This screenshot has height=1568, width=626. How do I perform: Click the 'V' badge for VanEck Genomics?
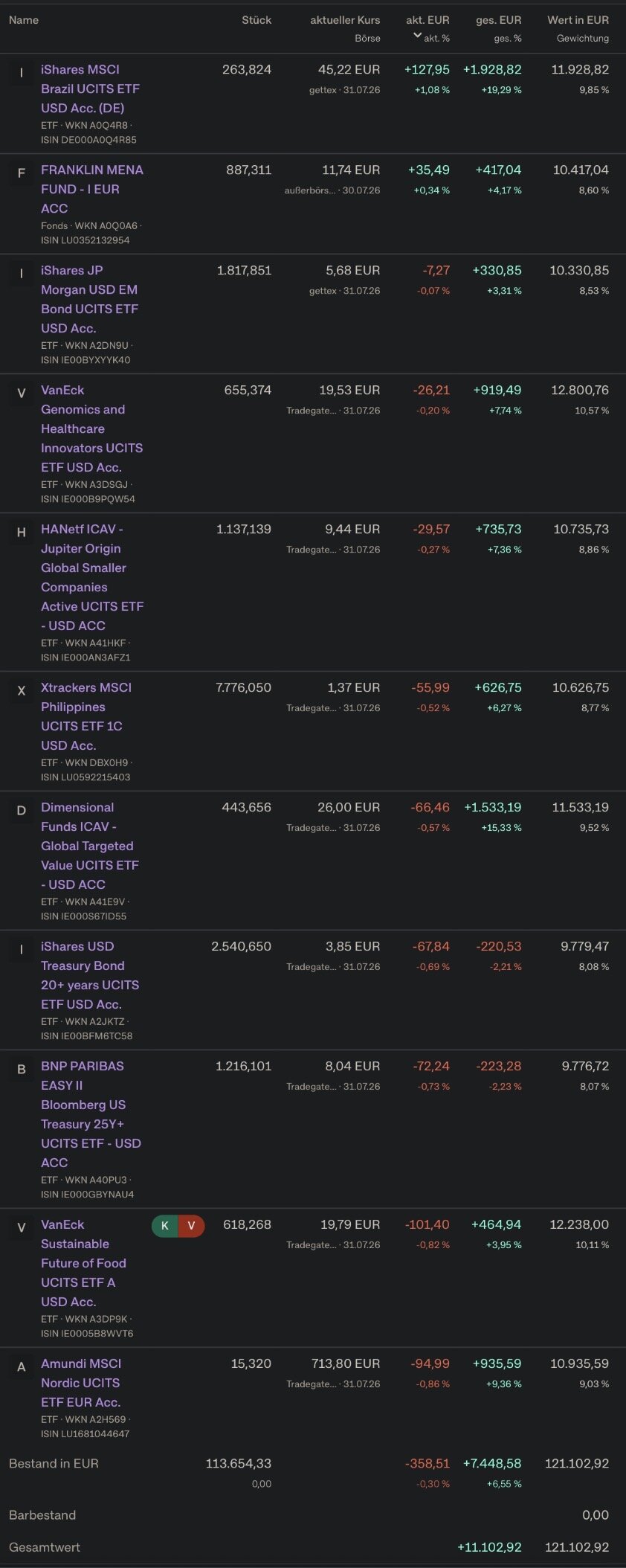point(21,393)
